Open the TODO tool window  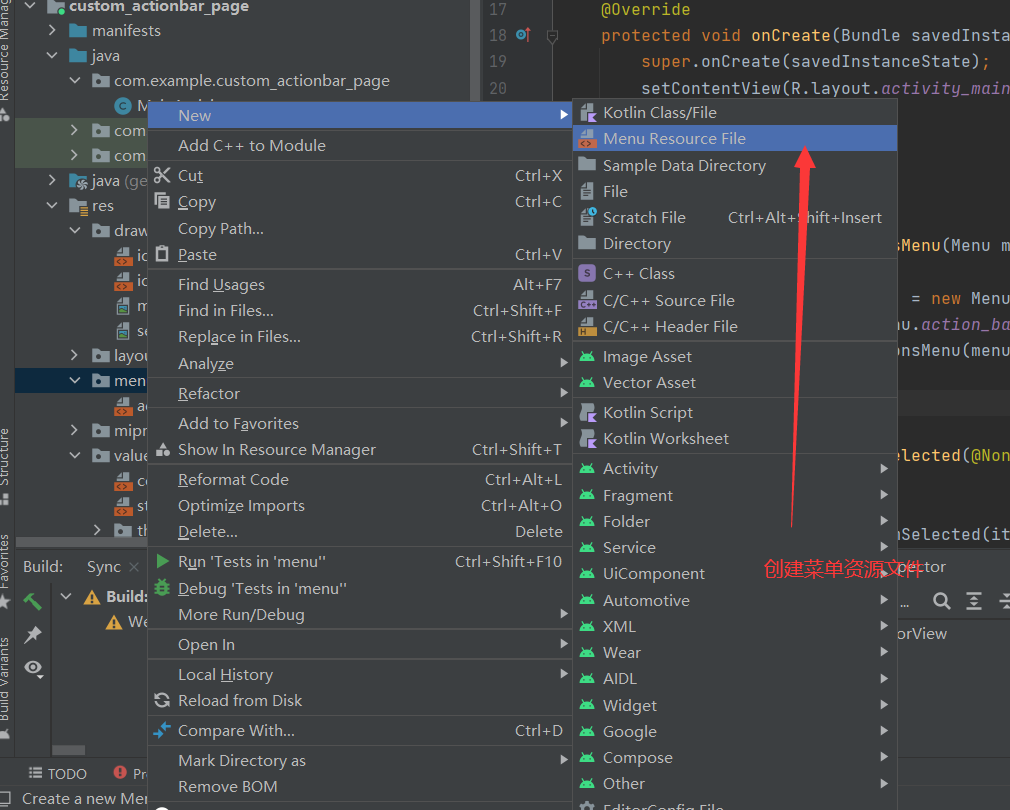click(x=58, y=773)
